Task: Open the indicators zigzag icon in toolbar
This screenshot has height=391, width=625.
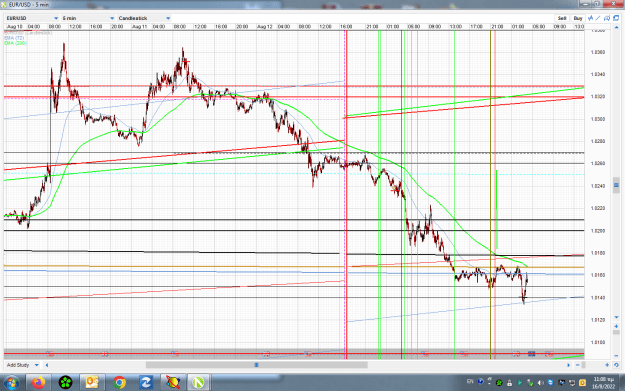Action: click(x=590, y=18)
